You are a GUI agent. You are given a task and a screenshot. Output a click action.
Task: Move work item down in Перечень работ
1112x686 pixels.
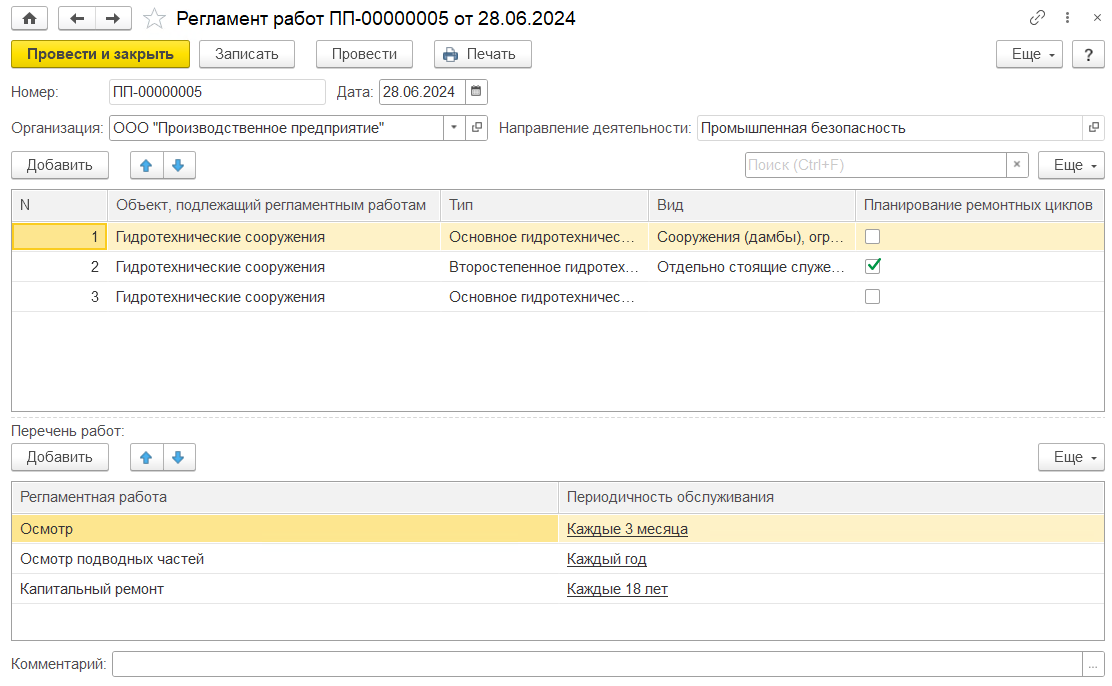click(x=178, y=457)
